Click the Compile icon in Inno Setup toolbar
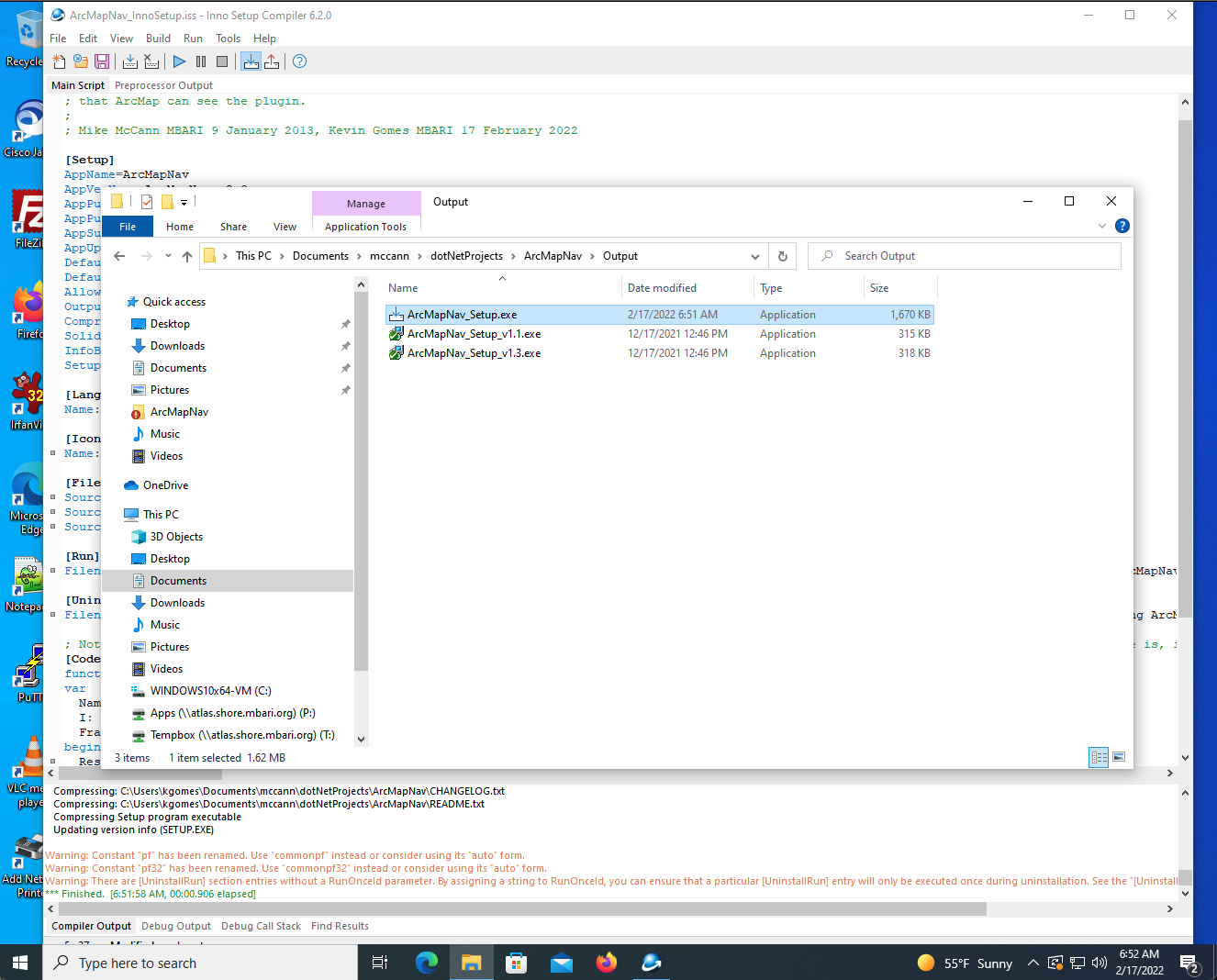Viewport: 1217px width, 980px height. pyautogui.click(x=130, y=61)
